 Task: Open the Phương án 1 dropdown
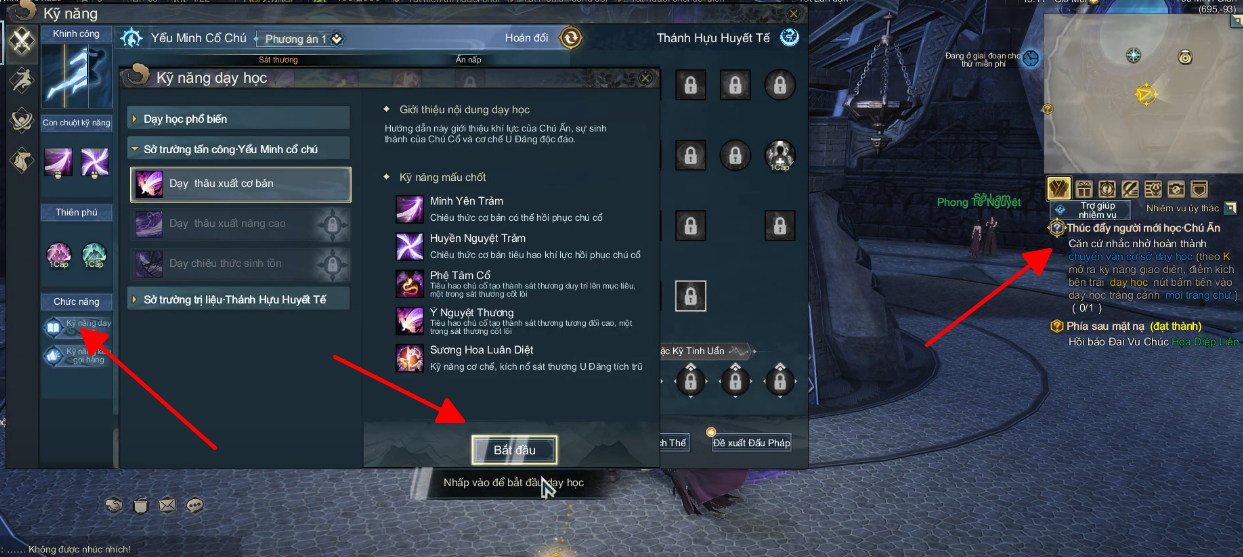point(299,39)
